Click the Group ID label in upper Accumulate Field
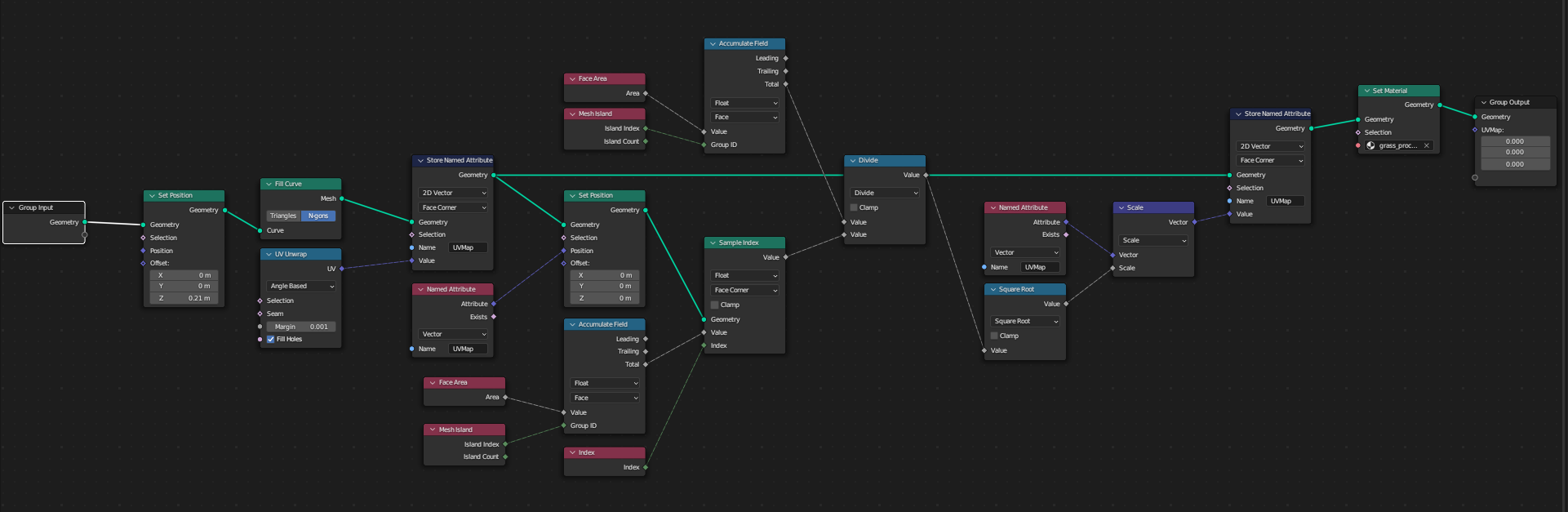The image size is (1568, 512). pyautogui.click(x=723, y=145)
